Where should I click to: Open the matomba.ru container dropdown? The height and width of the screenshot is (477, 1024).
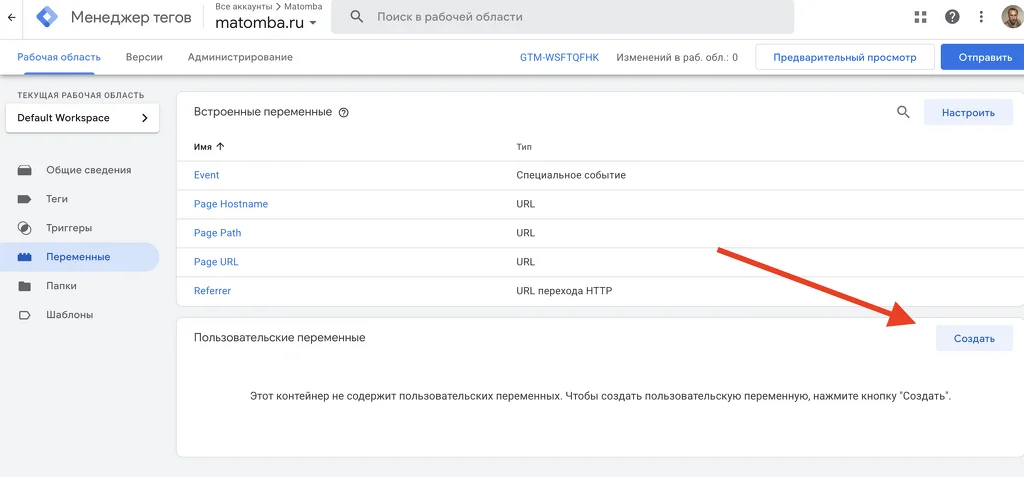pos(266,22)
